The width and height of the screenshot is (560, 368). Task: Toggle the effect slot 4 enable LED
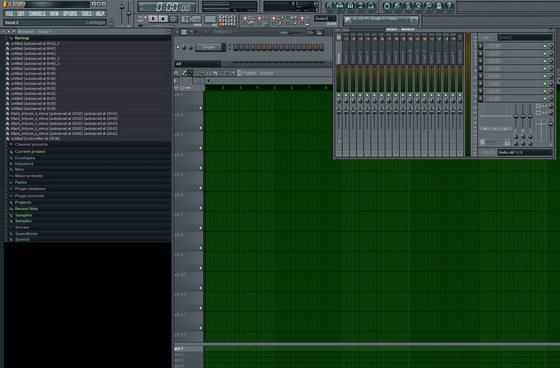(x=545, y=69)
